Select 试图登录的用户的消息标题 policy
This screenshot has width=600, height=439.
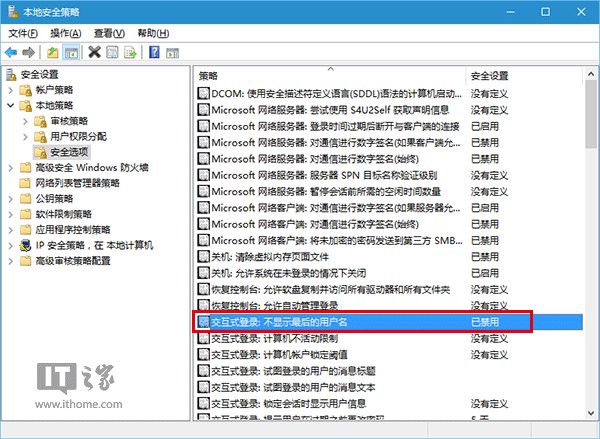pos(390,371)
